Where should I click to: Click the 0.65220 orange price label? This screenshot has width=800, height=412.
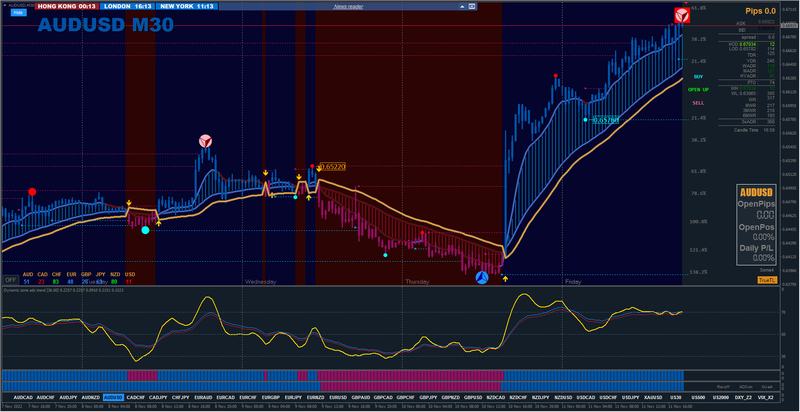point(333,166)
